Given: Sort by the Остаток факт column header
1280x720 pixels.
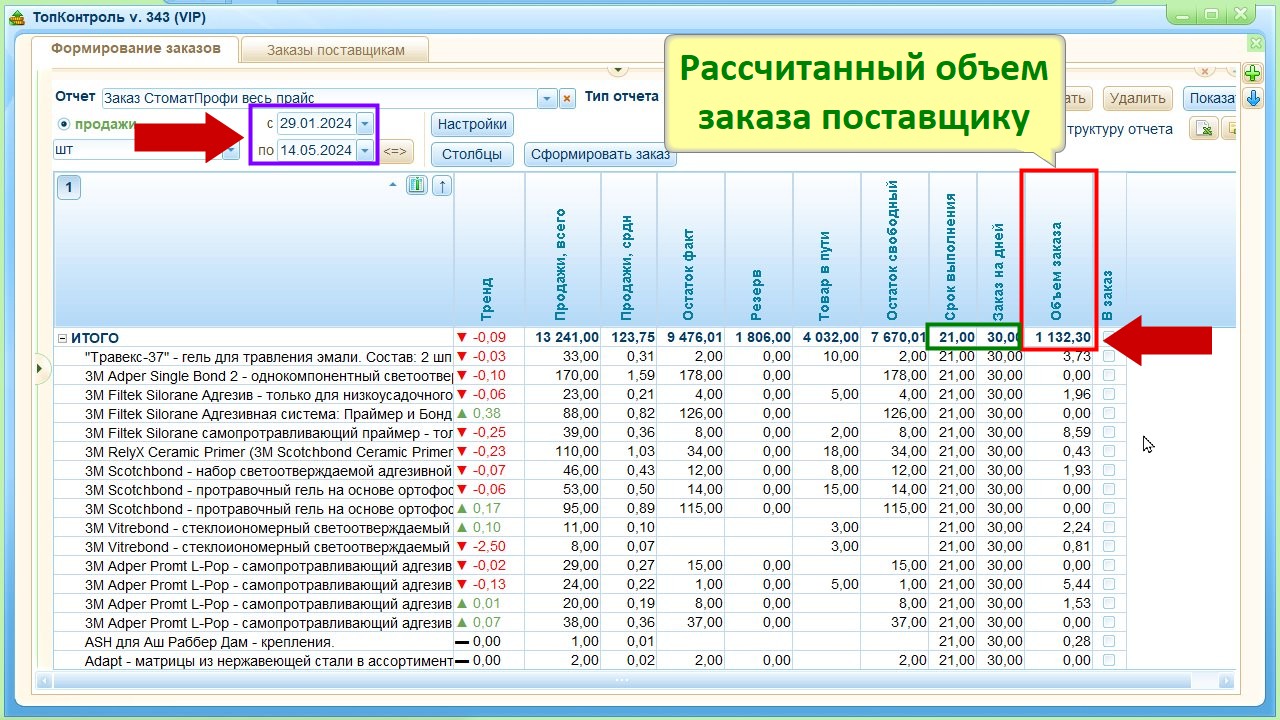Looking at the screenshot, I should (x=691, y=249).
